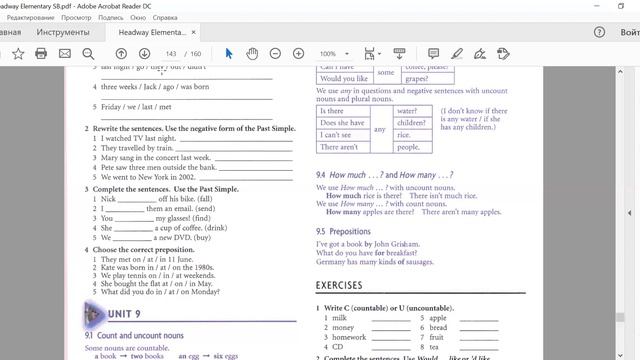Click 'What did you do in / at / on Monday?'
The width and height of the screenshot is (640, 360).
point(160,291)
